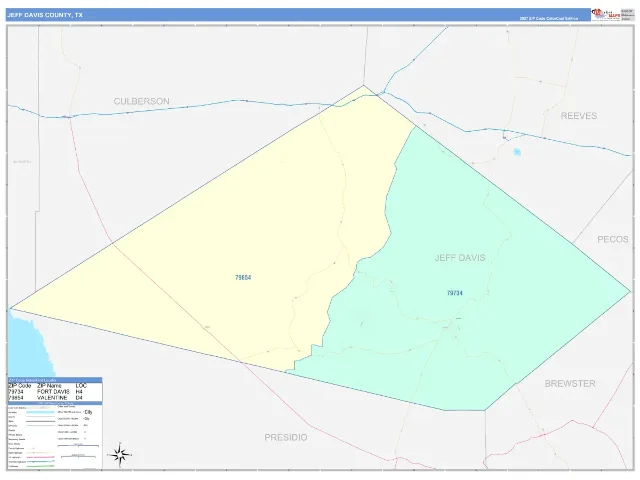Click FORT DAVIS in the ZIP index table
This screenshot has width=640, height=480.
[53, 392]
